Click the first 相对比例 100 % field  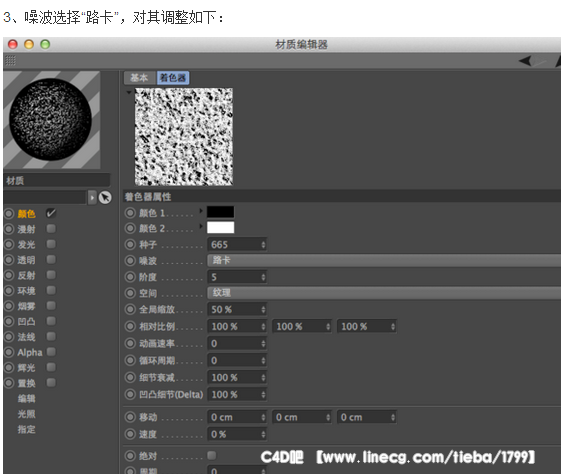coord(237,327)
